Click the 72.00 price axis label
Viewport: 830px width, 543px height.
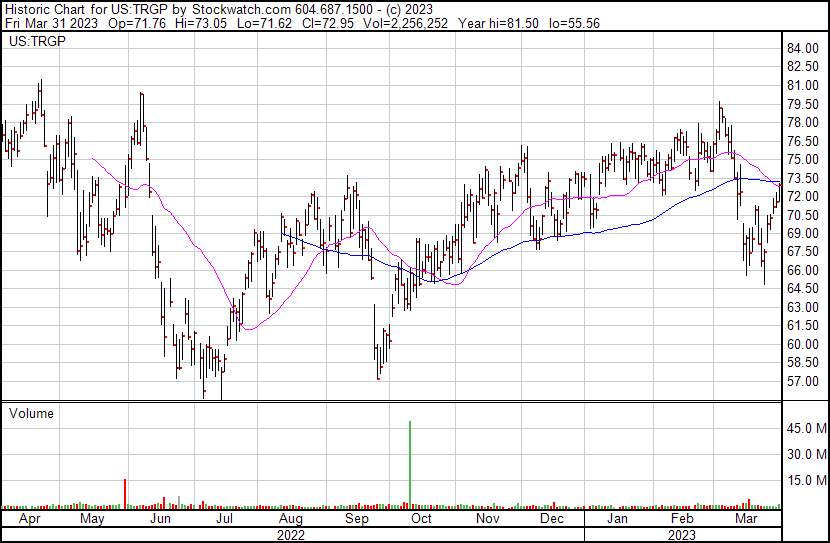click(x=804, y=197)
